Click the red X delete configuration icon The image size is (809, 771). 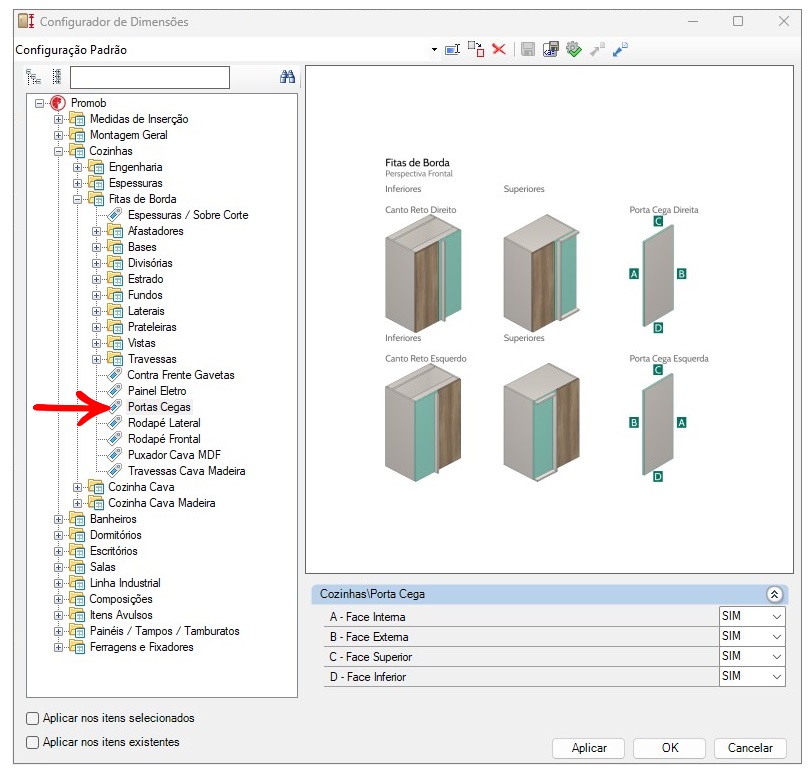[x=498, y=49]
